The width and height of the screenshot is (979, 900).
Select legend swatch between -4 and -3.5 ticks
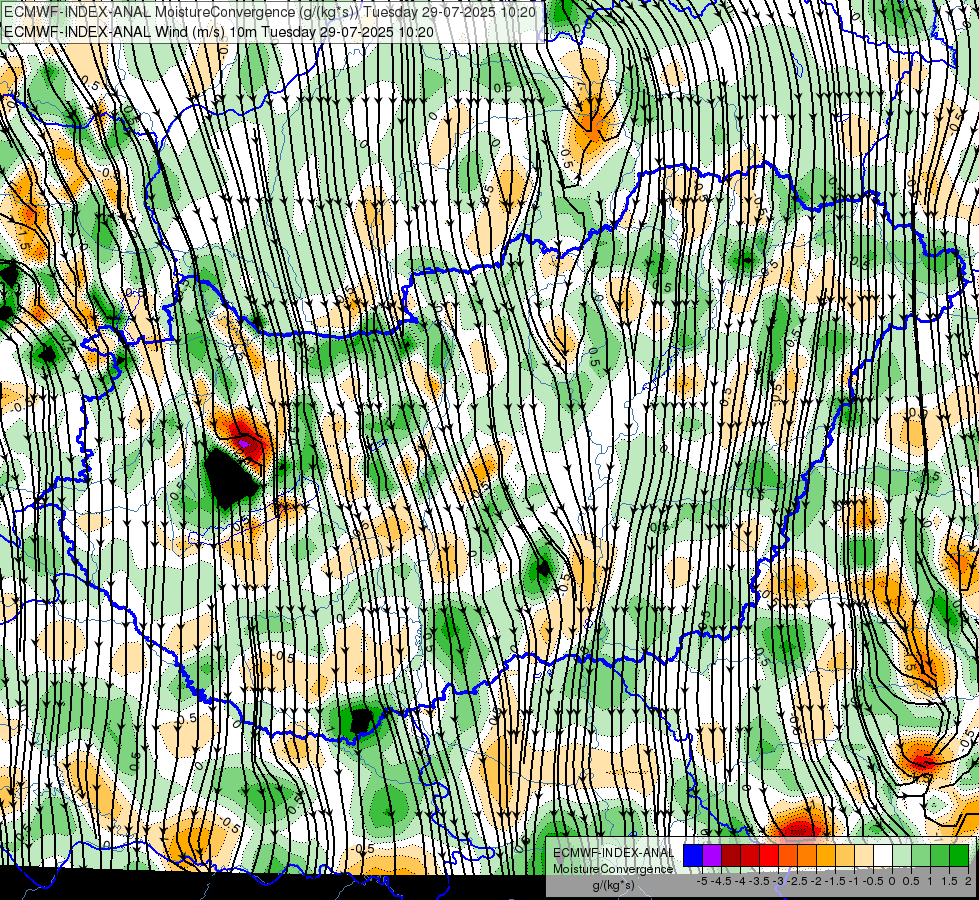750,856
